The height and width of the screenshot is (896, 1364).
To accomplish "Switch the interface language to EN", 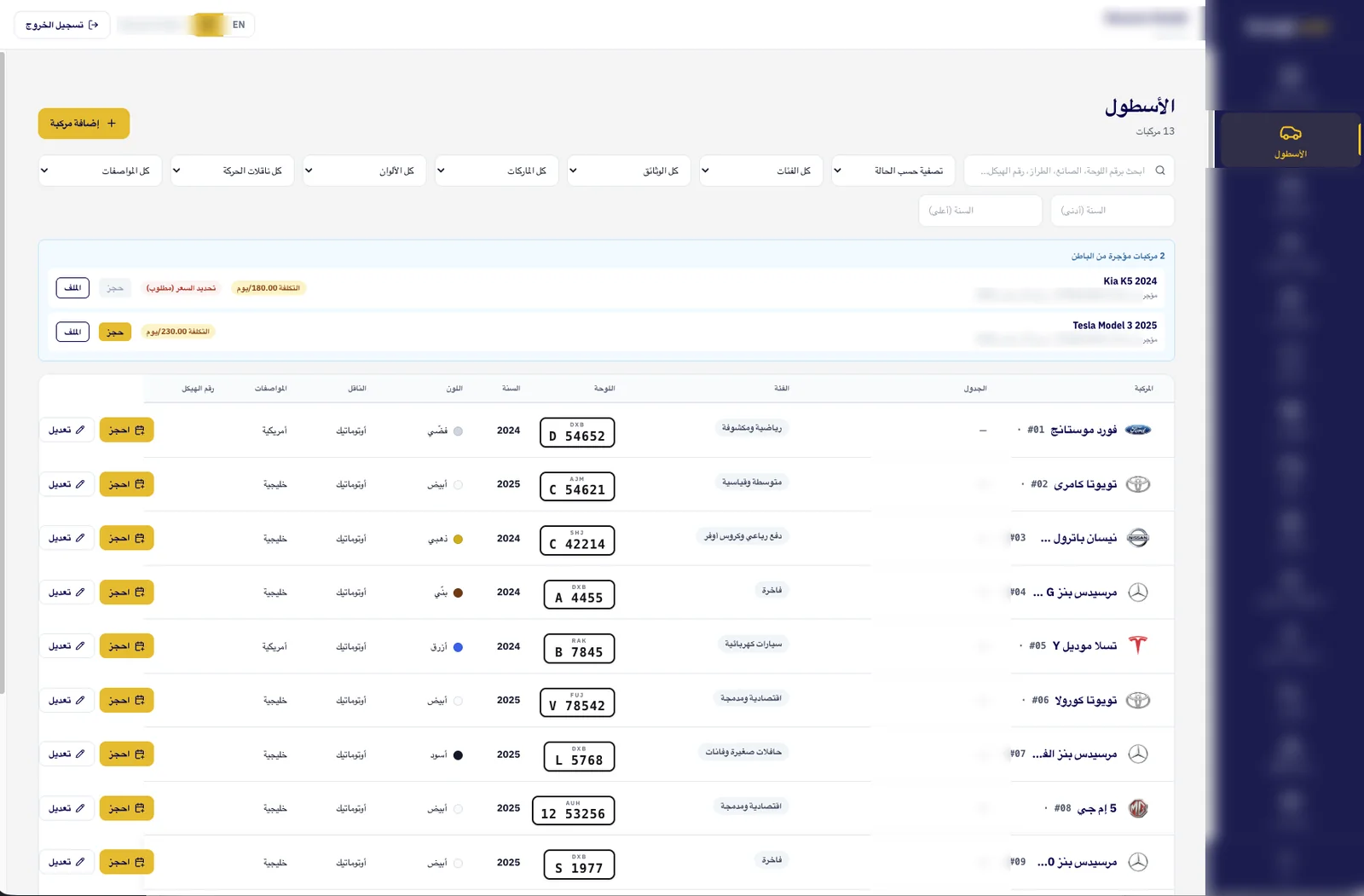I will click(239, 25).
